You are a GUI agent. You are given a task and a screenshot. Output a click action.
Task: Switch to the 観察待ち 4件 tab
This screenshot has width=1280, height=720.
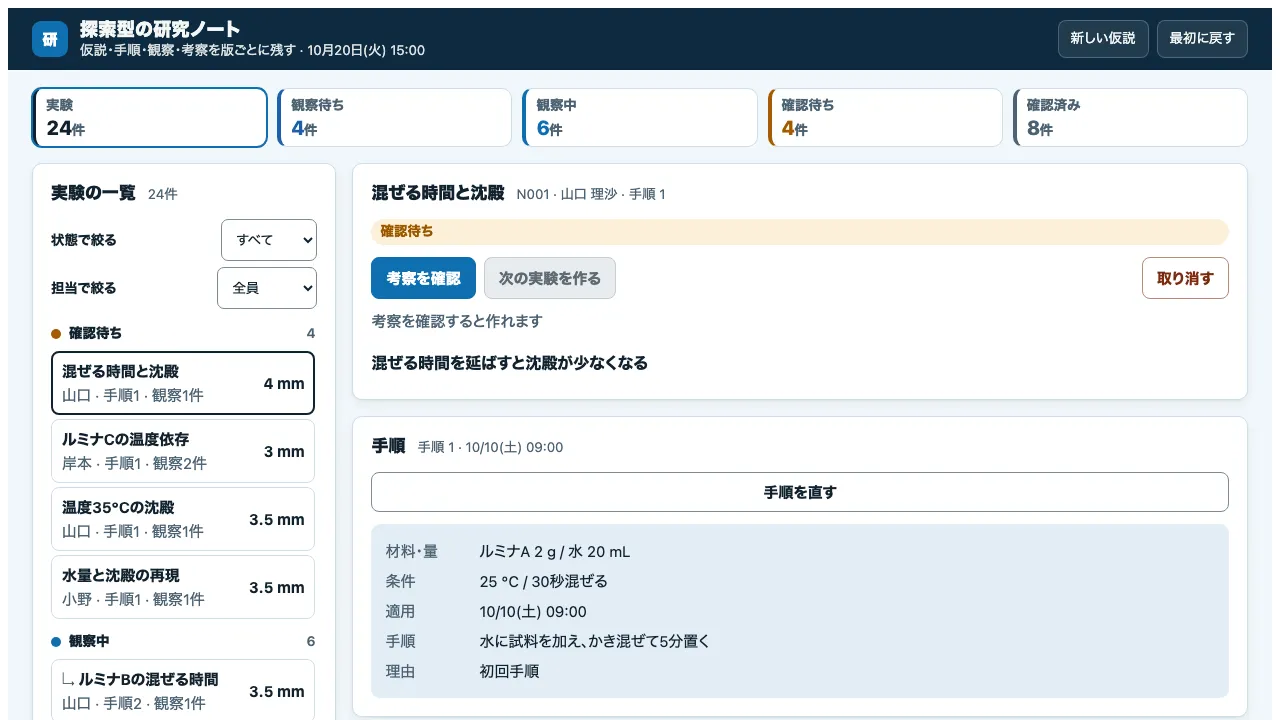coord(394,117)
